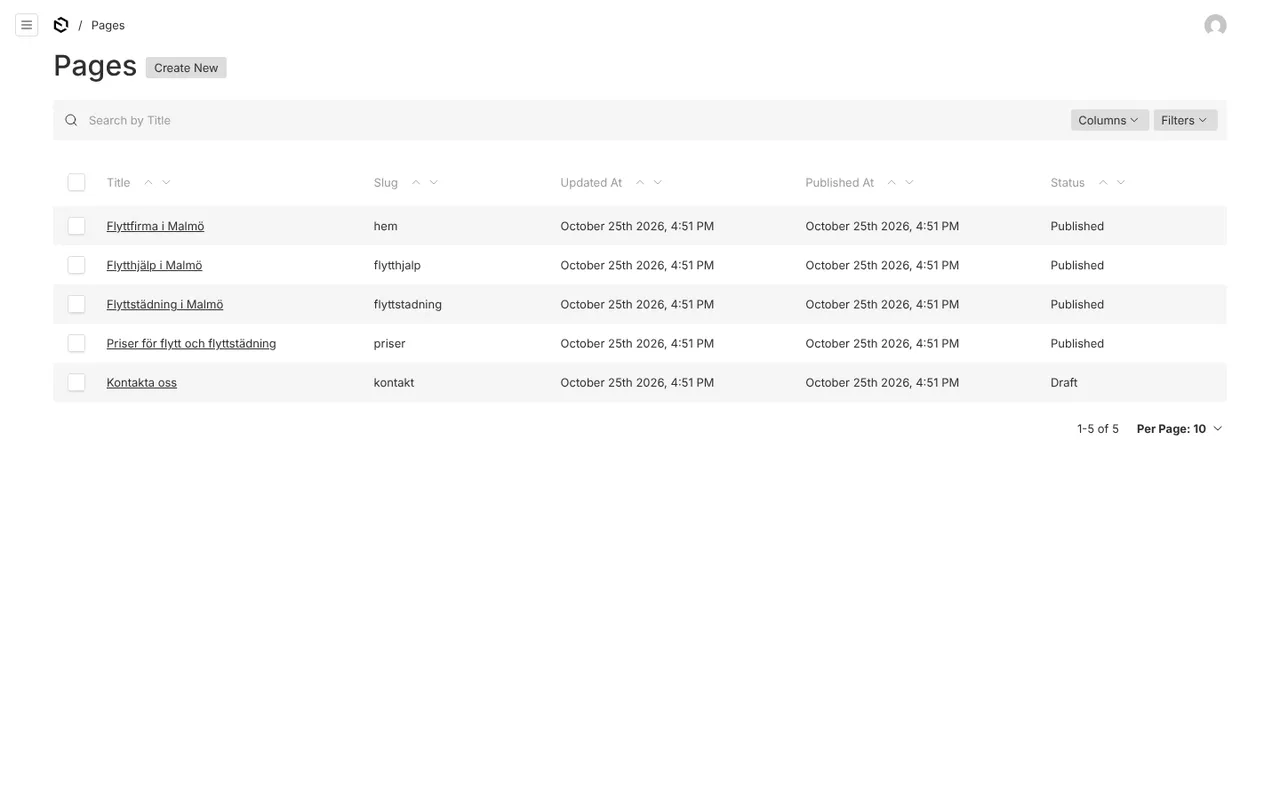Open Priser för flytt och flyttstädning page
Image resolution: width=1280 pixels, height=800 pixels.
pos(192,343)
